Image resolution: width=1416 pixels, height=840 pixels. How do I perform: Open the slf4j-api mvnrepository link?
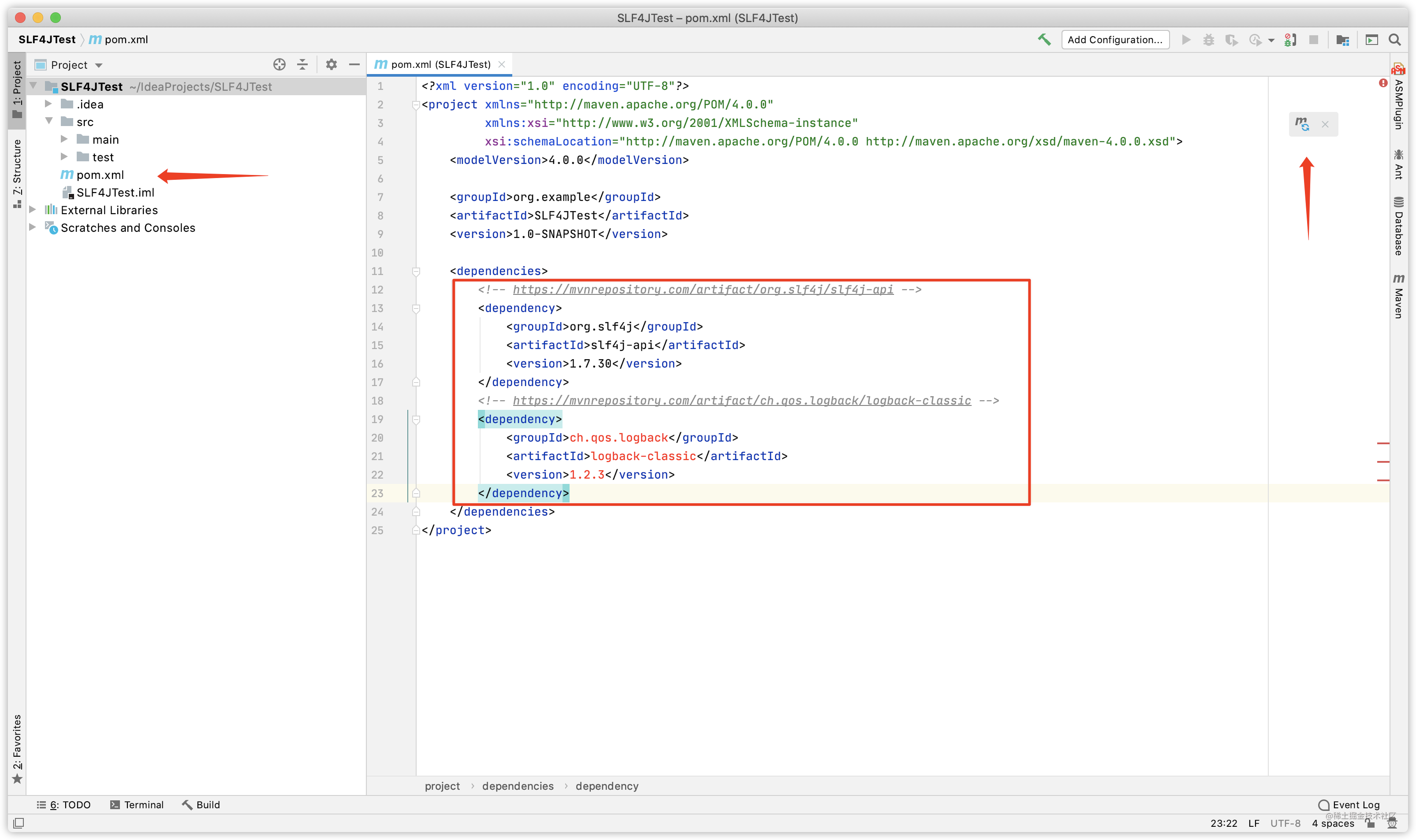pos(702,289)
